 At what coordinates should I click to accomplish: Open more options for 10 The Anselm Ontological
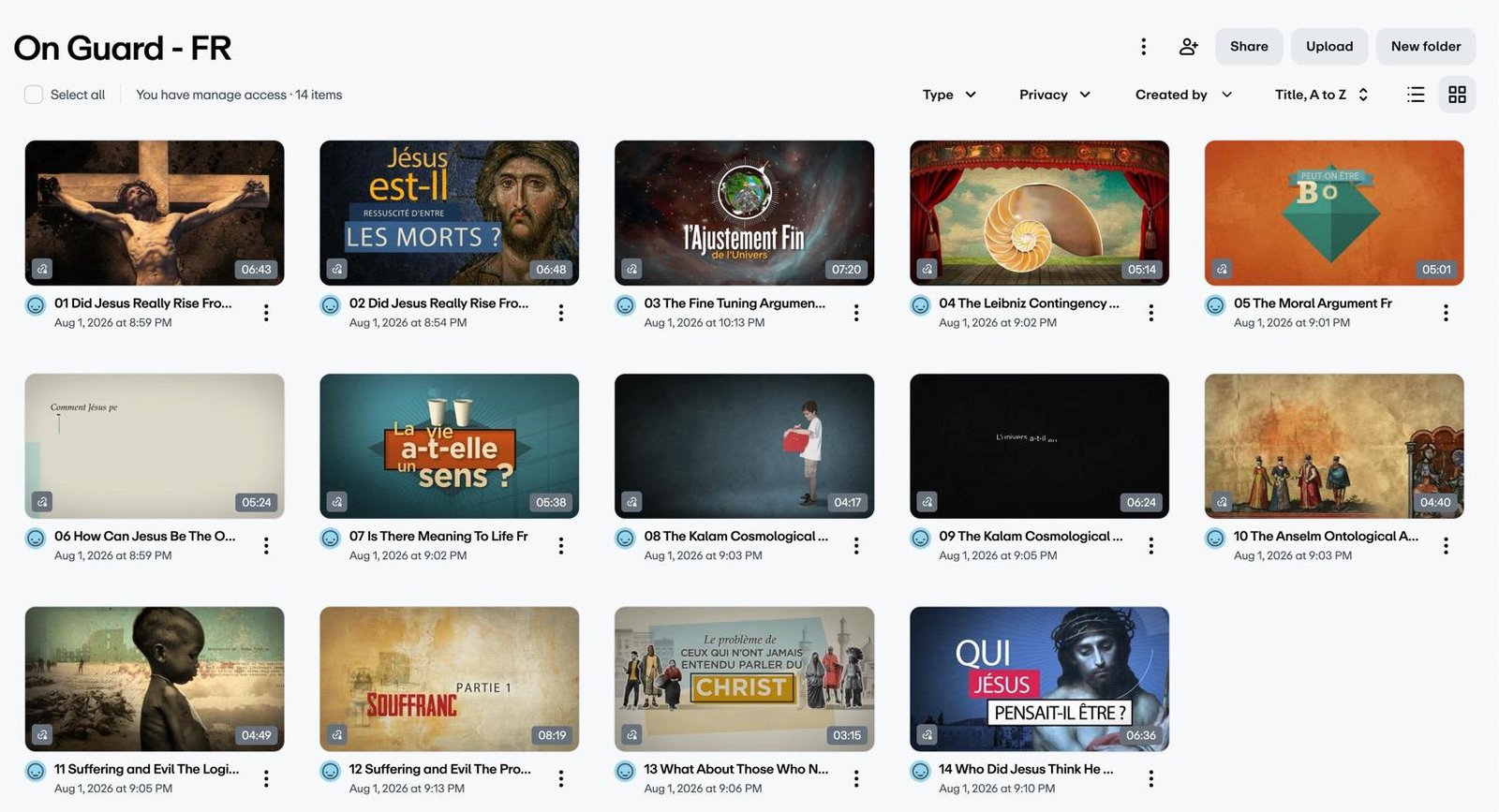click(1446, 546)
